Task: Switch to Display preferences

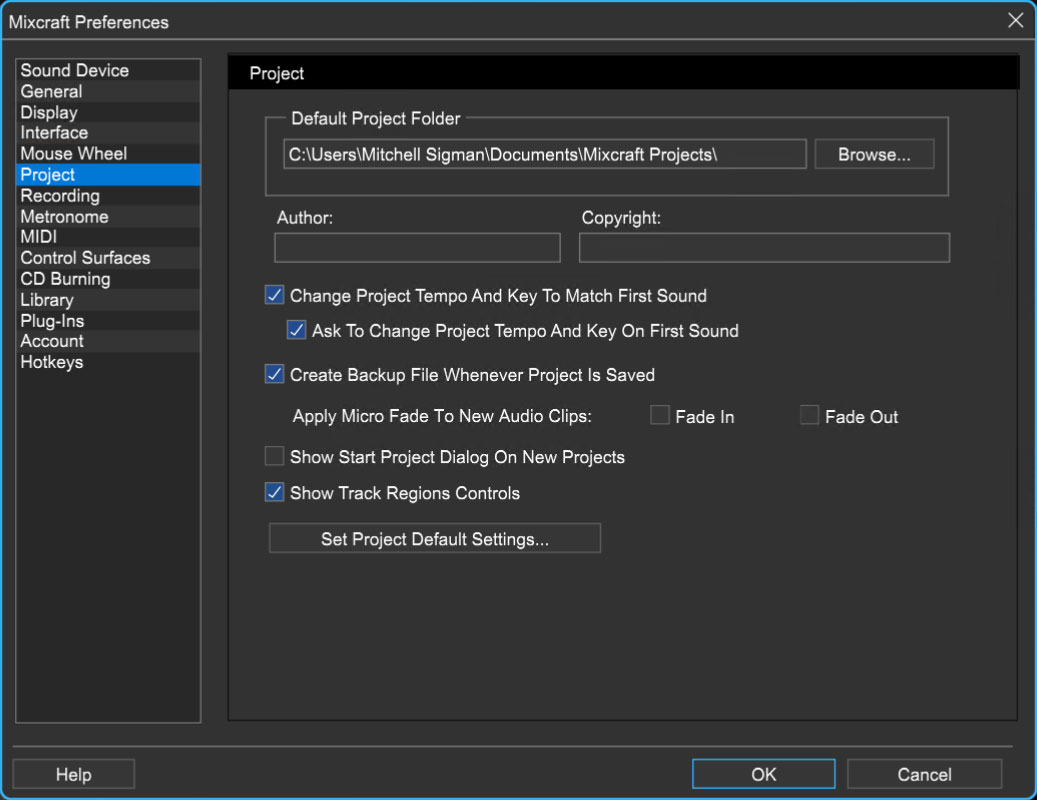Action: click(x=108, y=112)
